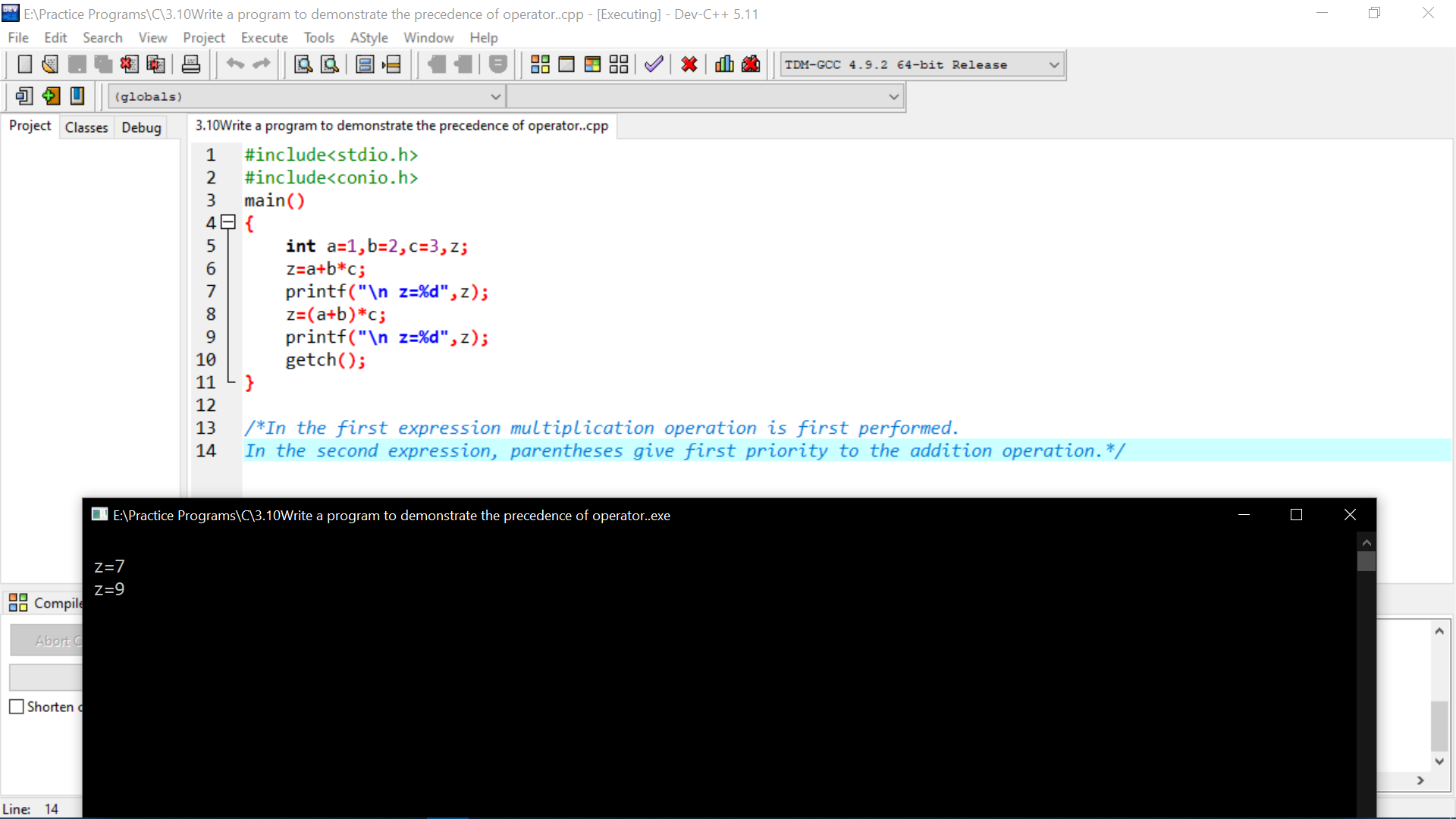Toggle the Shorten compiler paths checkbox

(x=17, y=707)
